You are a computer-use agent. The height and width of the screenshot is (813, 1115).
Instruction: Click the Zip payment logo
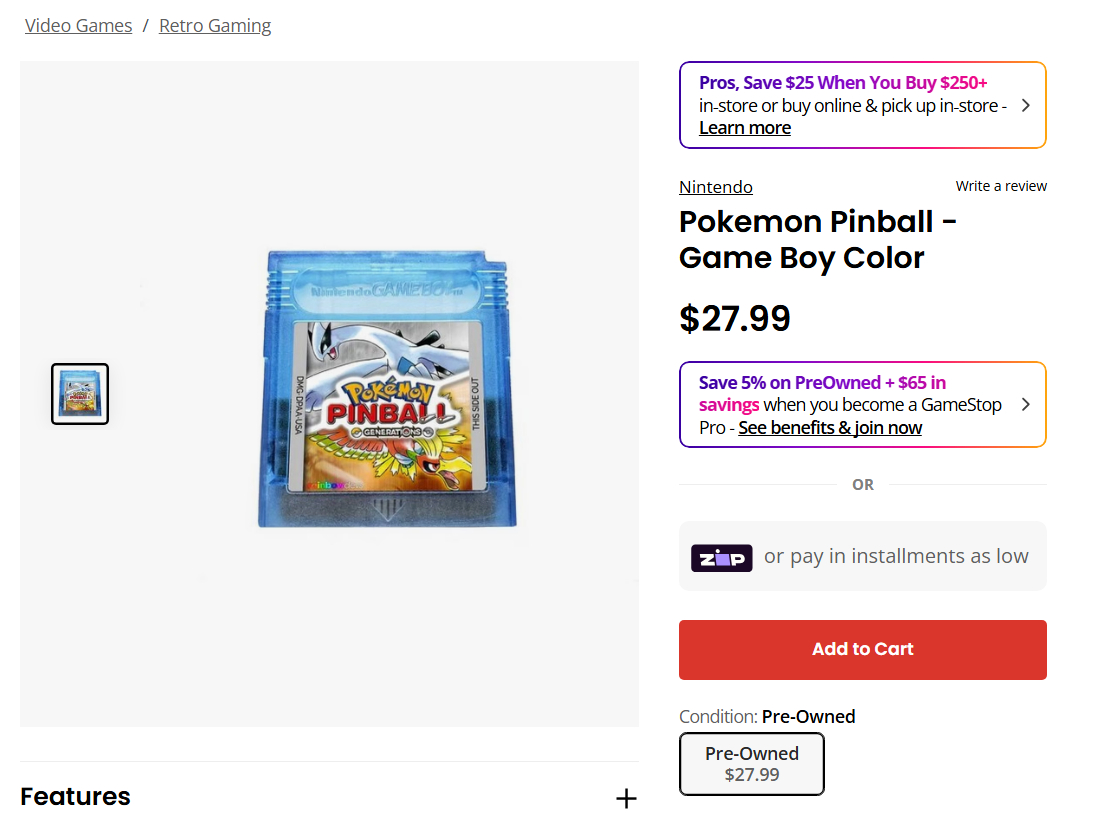721,557
